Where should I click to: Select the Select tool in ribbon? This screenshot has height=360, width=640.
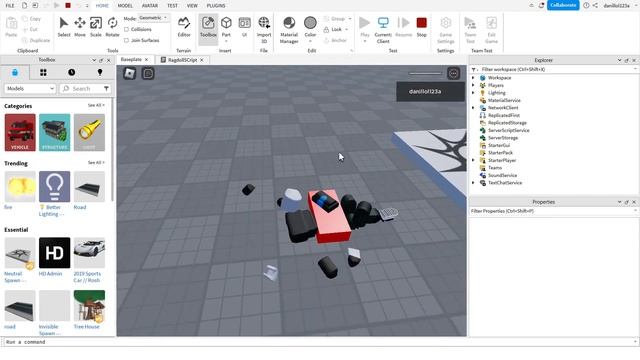click(x=64, y=27)
